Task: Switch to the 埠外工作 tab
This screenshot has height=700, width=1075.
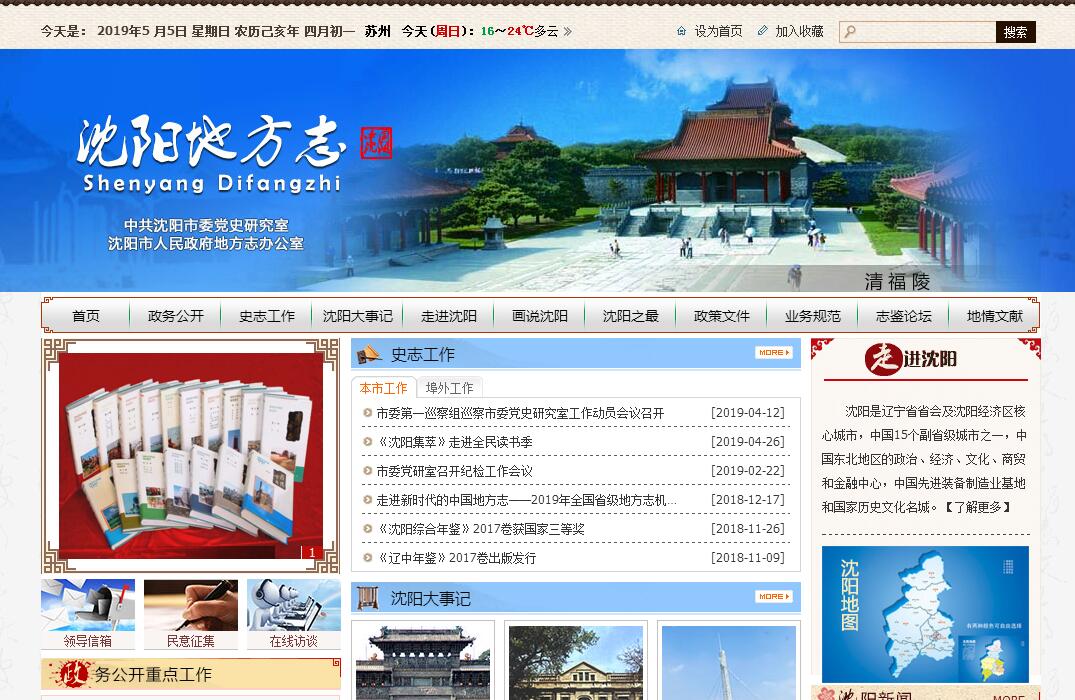Action: tap(449, 388)
